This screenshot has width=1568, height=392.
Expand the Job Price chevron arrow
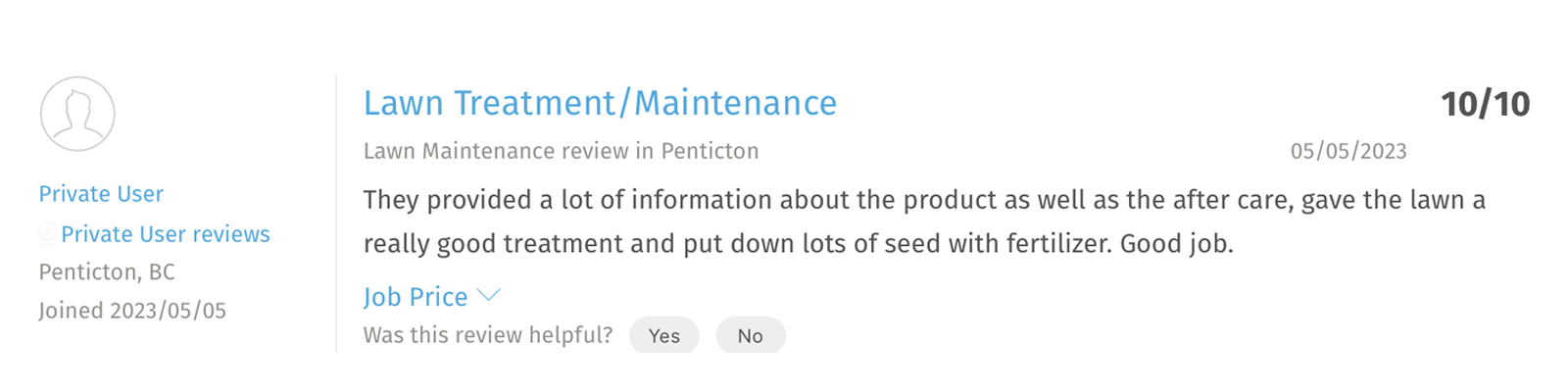488,295
